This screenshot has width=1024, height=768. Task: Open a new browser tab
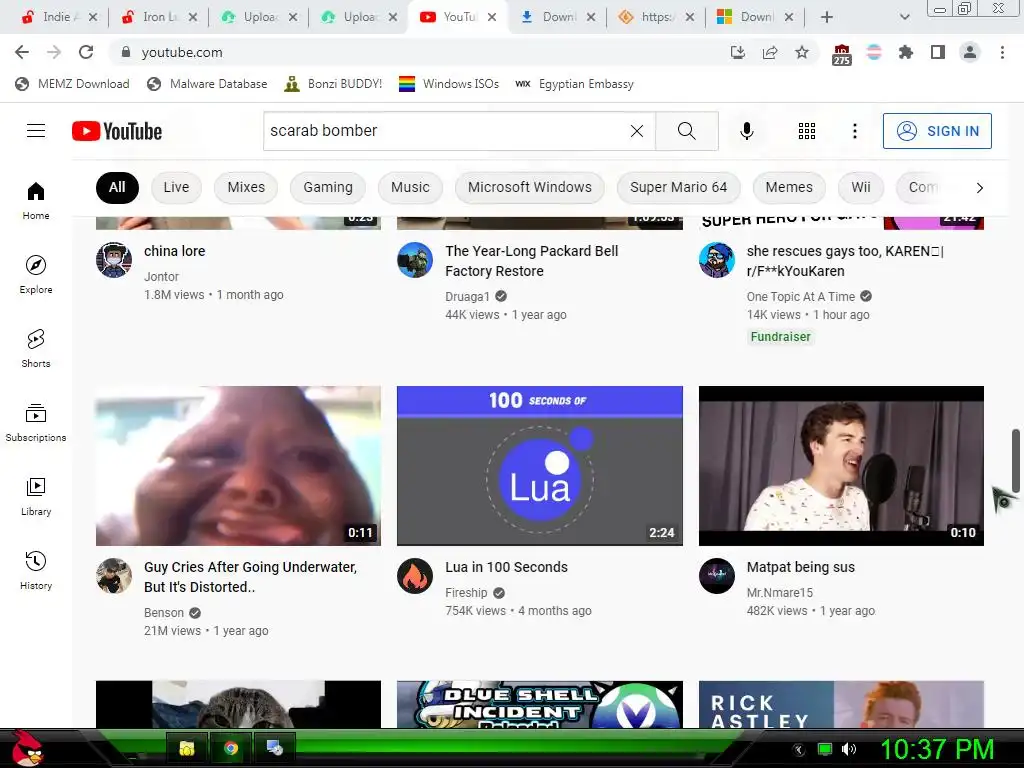[x=827, y=17]
